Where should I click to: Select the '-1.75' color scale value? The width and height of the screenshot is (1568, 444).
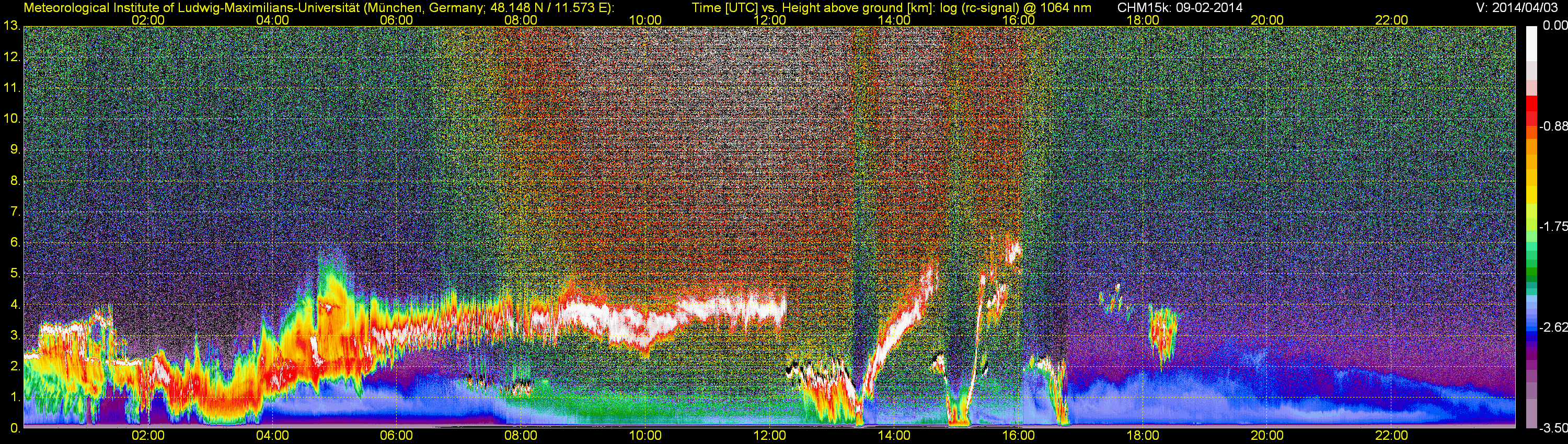pos(1553,227)
